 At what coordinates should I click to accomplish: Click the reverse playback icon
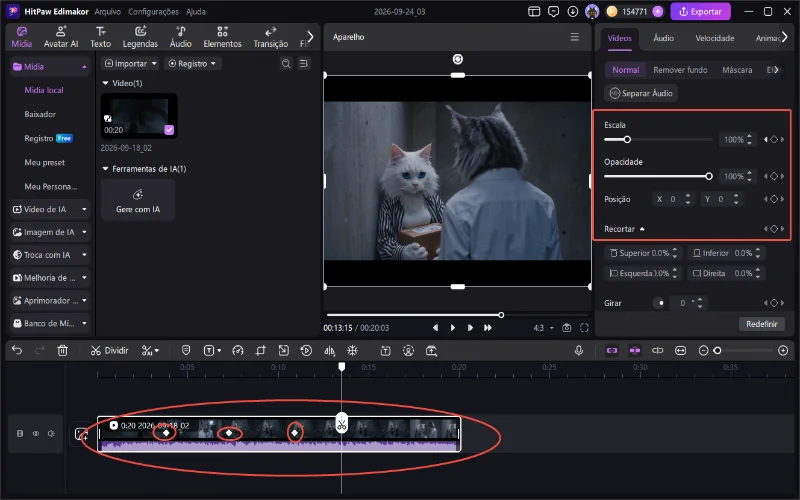[x=306, y=351]
